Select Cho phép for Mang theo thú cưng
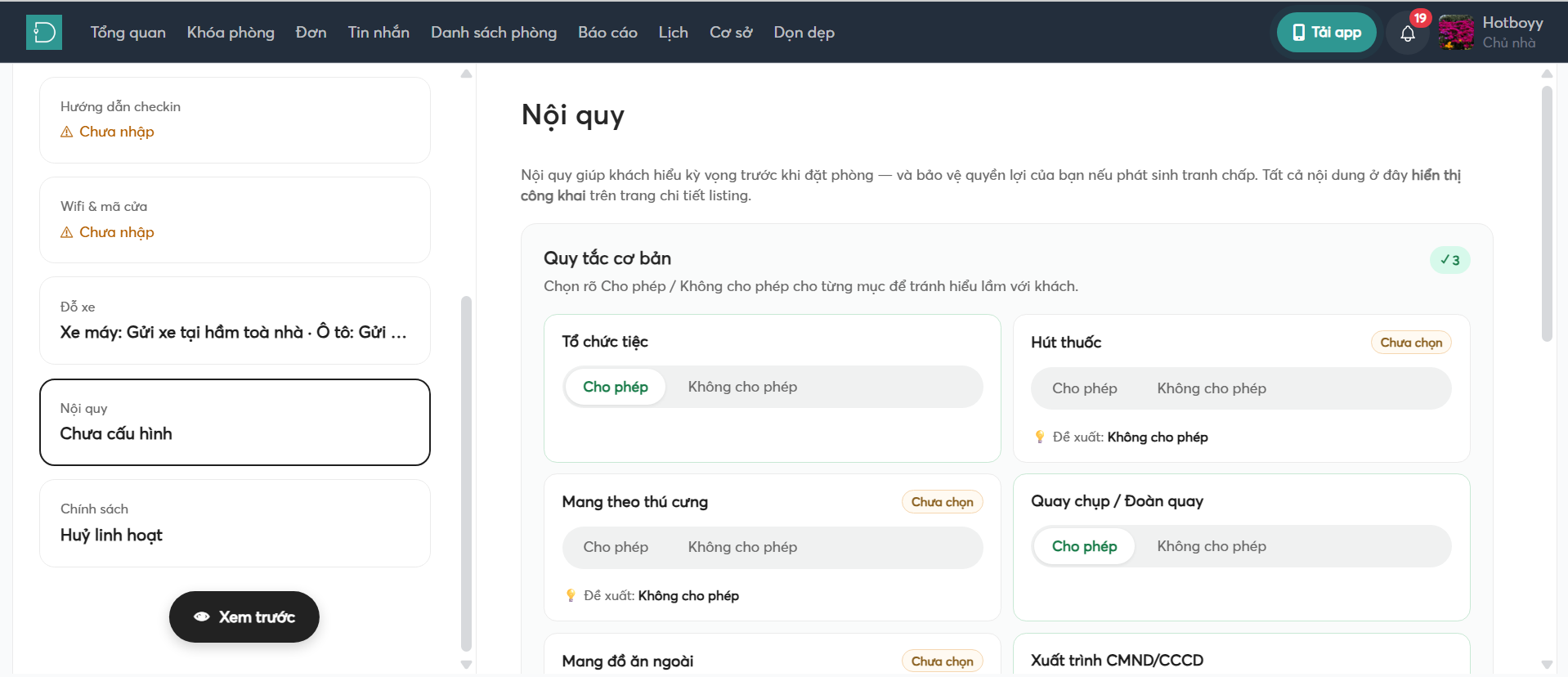Viewport: 1568px width, 677px height. [616, 547]
